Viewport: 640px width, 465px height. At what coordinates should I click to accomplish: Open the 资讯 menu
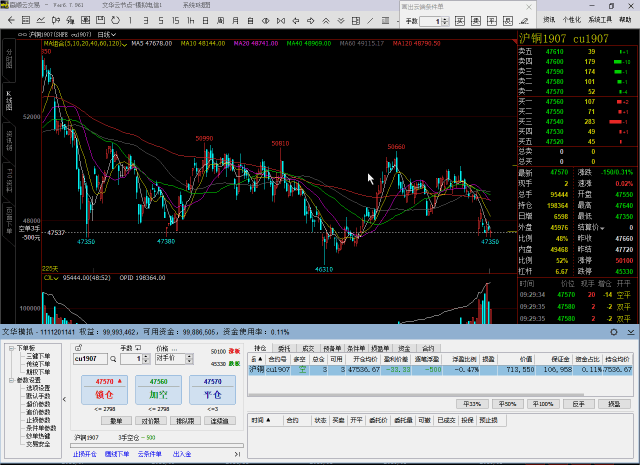[x=549, y=20]
